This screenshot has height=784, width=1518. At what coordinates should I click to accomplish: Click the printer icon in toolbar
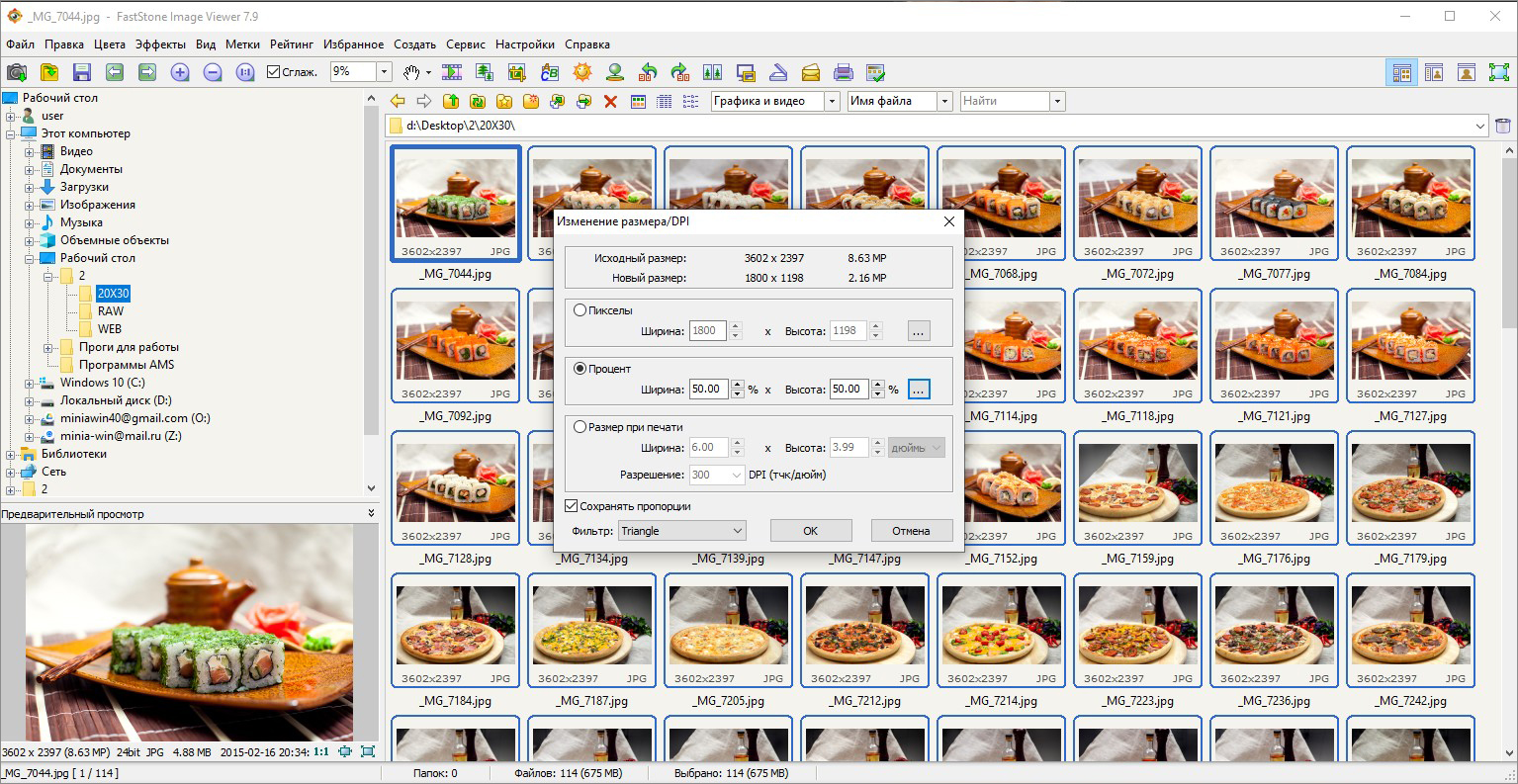coord(843,72)
